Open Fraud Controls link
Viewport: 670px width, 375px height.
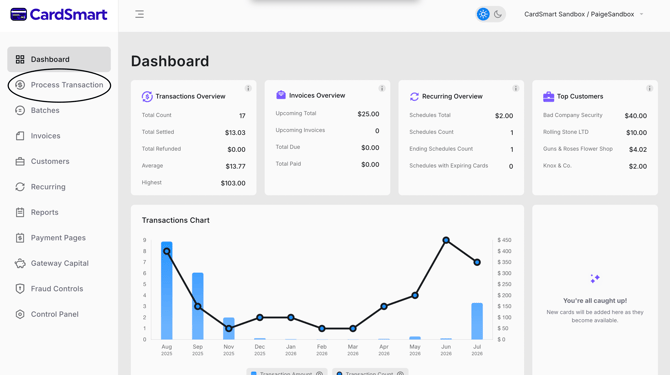59,289
